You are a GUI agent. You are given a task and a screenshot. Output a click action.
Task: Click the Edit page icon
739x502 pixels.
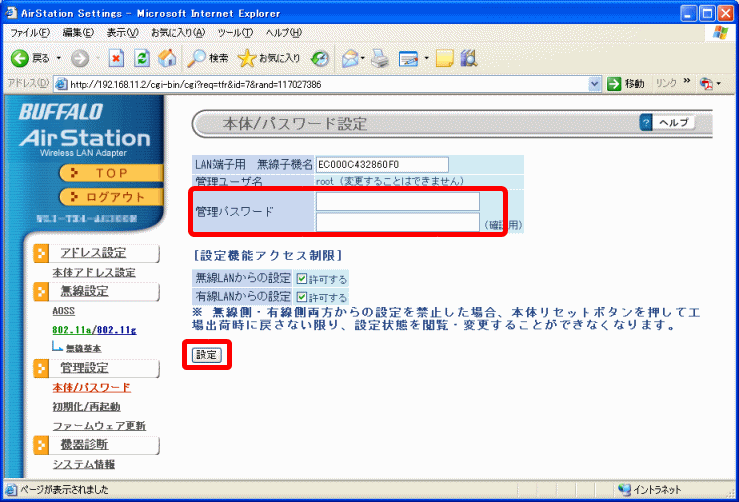pyautogui.click(x=408, y=58)
